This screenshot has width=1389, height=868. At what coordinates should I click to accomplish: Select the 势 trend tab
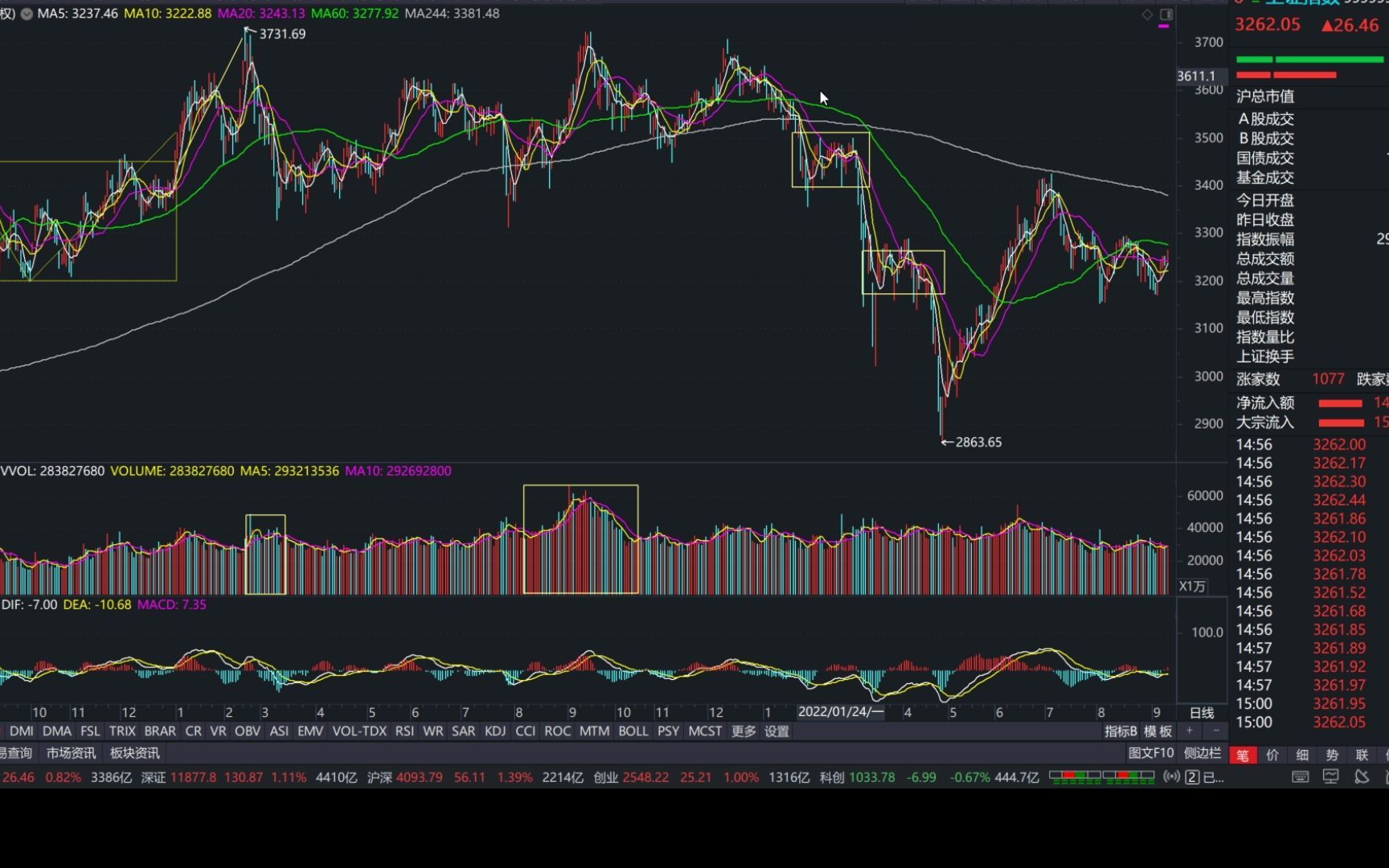tap(1332, 755)
